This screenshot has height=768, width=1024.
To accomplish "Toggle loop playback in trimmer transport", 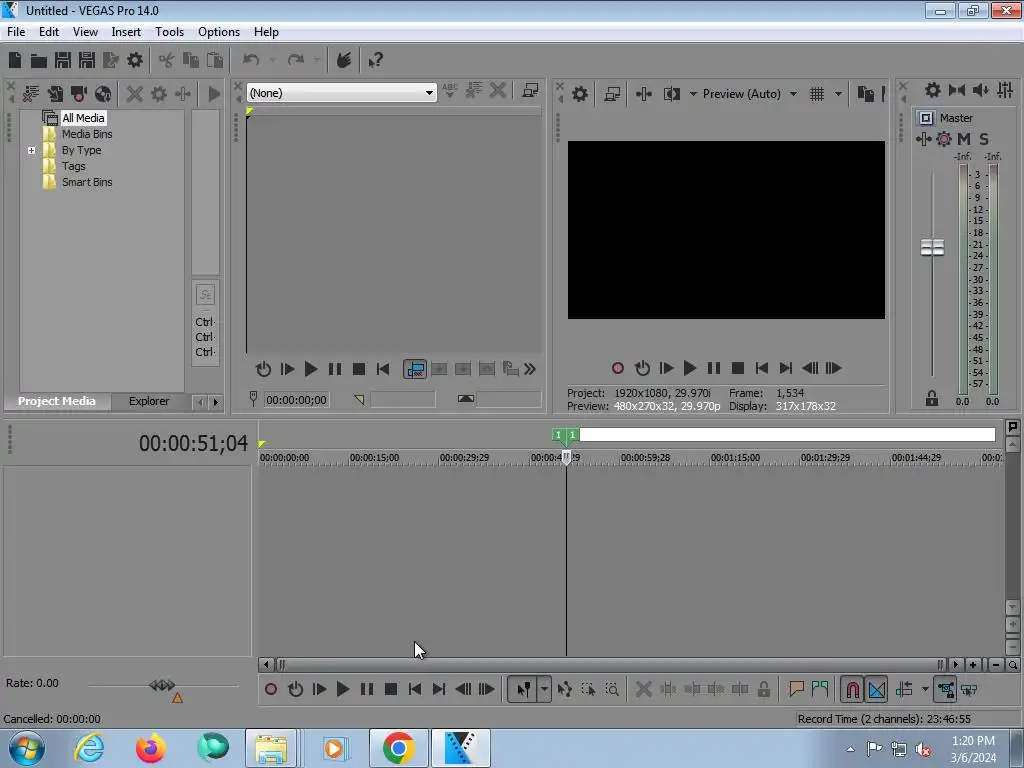I will click(x=263, y=369).
